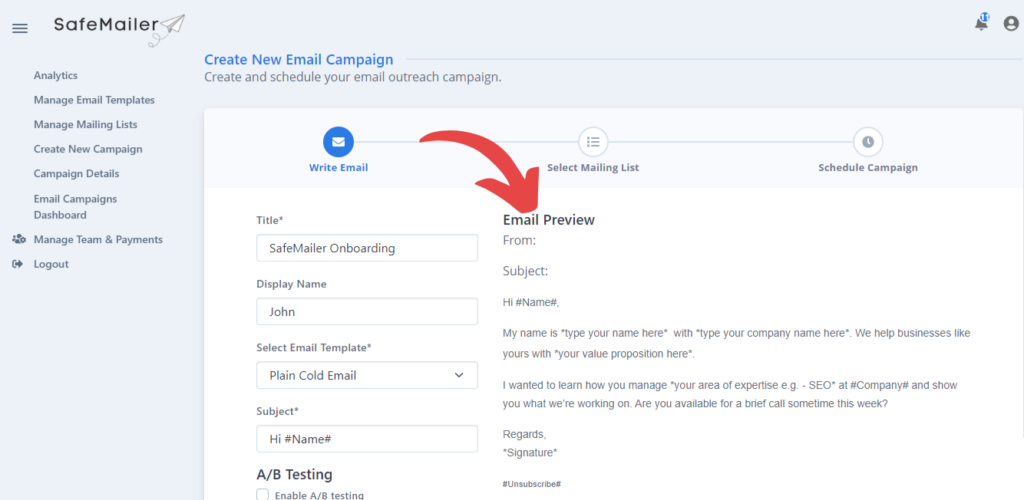Click the Select Mailing List step label
Image resolution: width=1024 pixels, height=500 pixels.
[593, 168]
